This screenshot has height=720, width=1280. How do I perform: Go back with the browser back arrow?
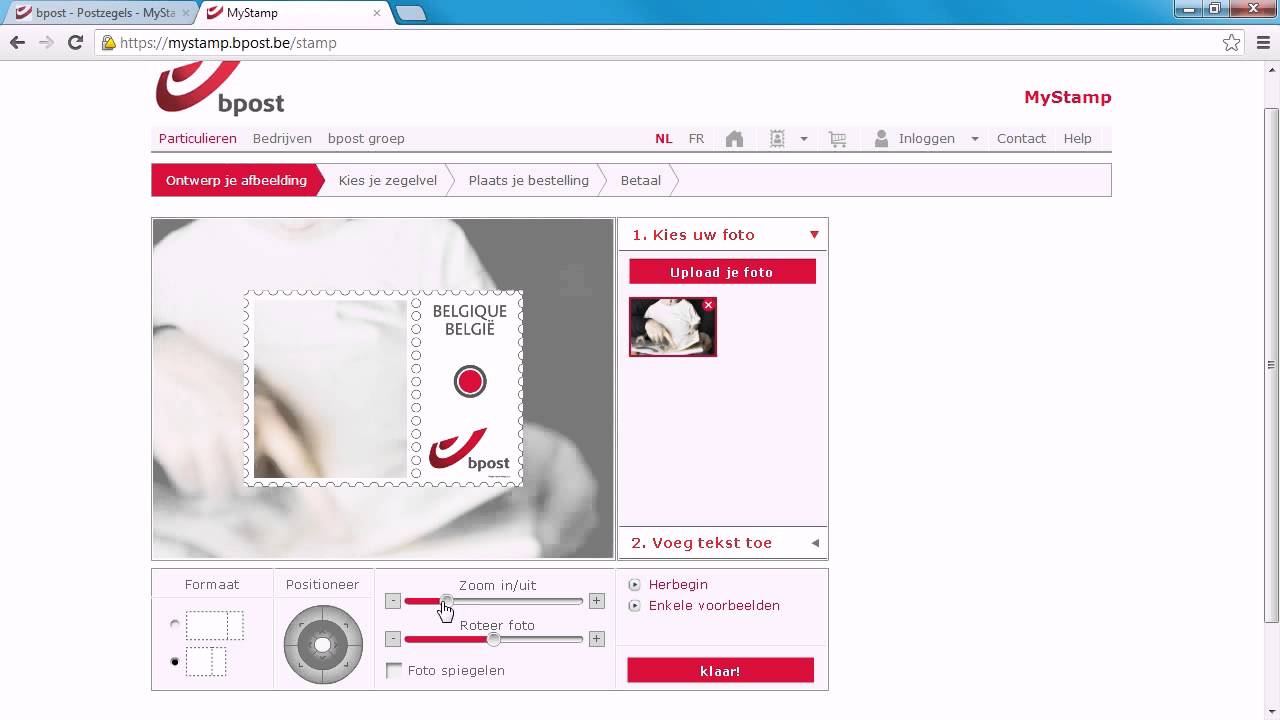coord(17,42)
